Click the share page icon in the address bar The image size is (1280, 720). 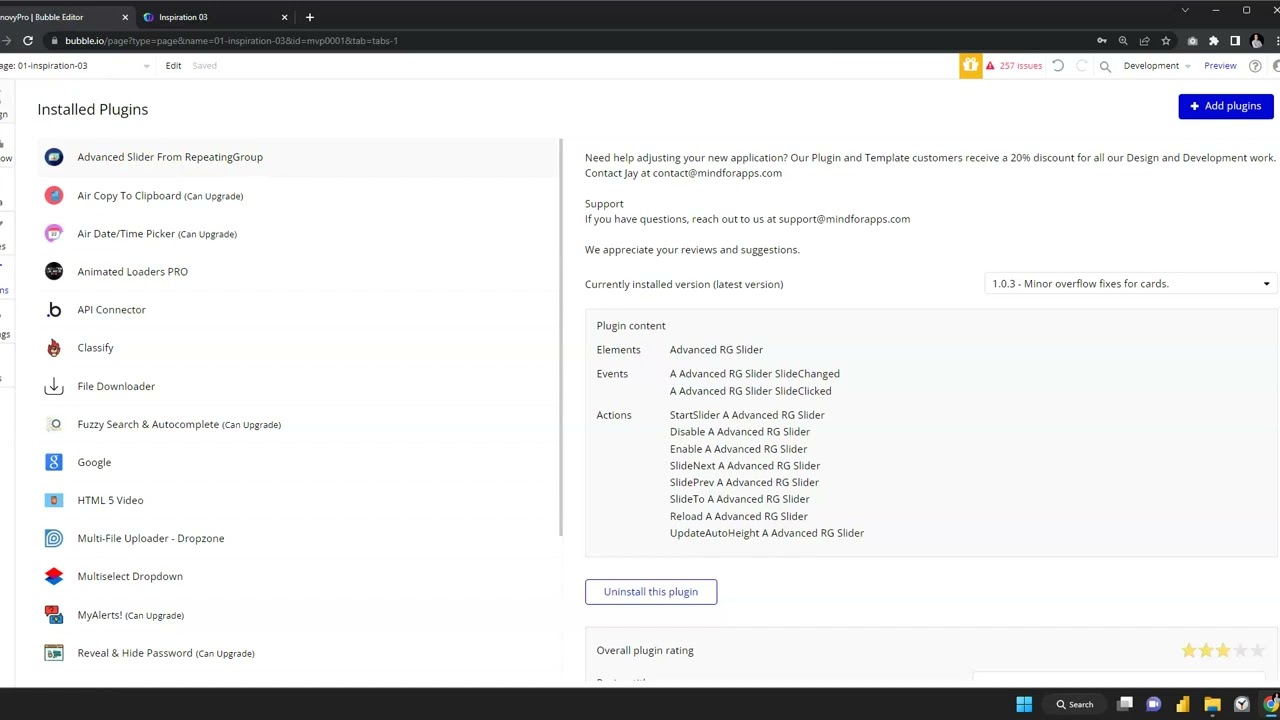(x=1144, y=41)
